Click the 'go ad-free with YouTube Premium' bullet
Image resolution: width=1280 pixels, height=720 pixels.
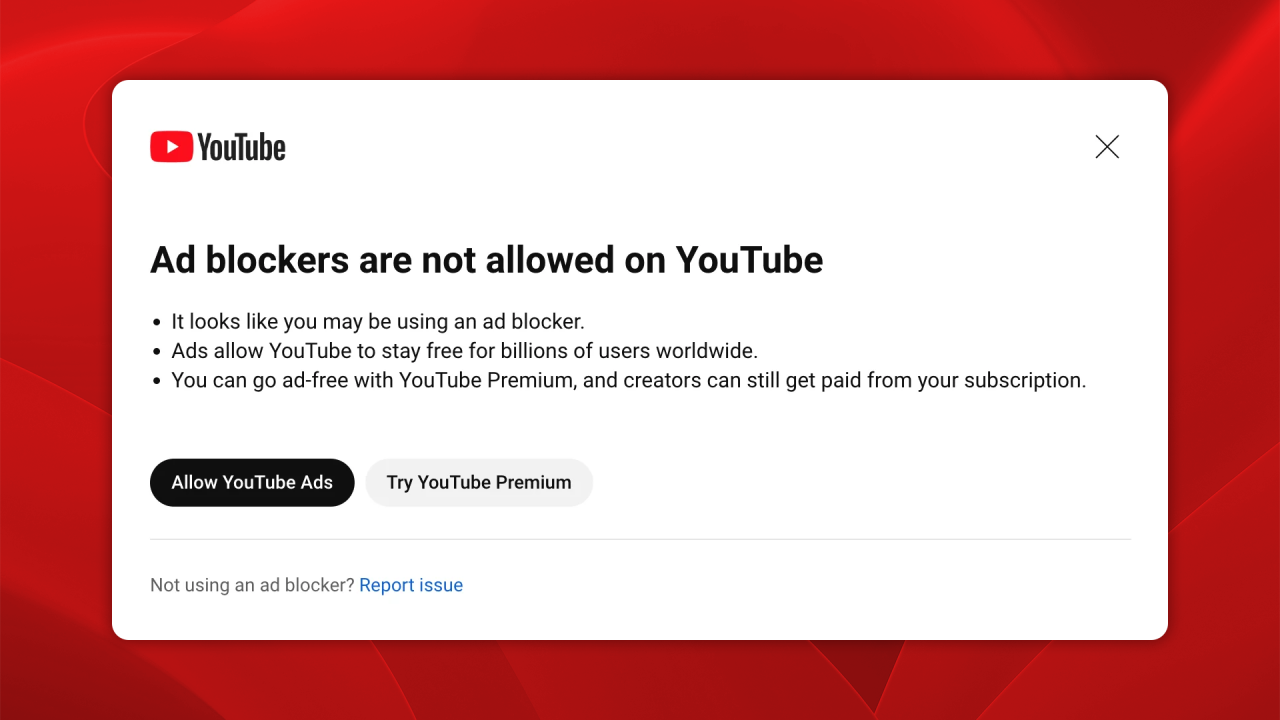point(629,380)
